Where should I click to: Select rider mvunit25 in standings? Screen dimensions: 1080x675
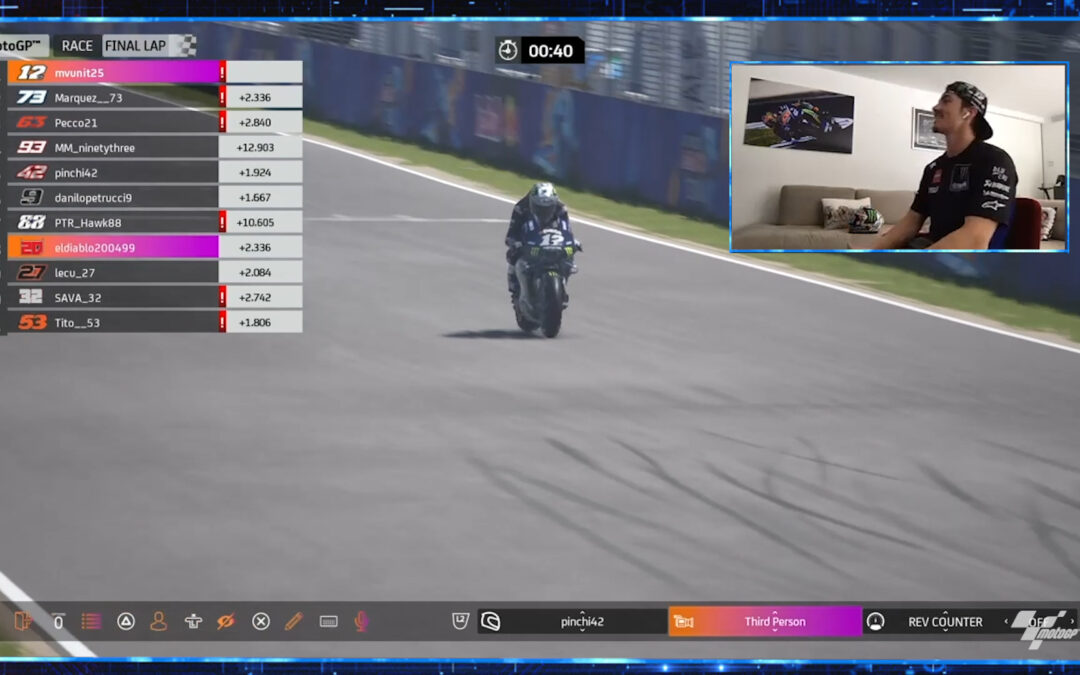pos(154,72)
